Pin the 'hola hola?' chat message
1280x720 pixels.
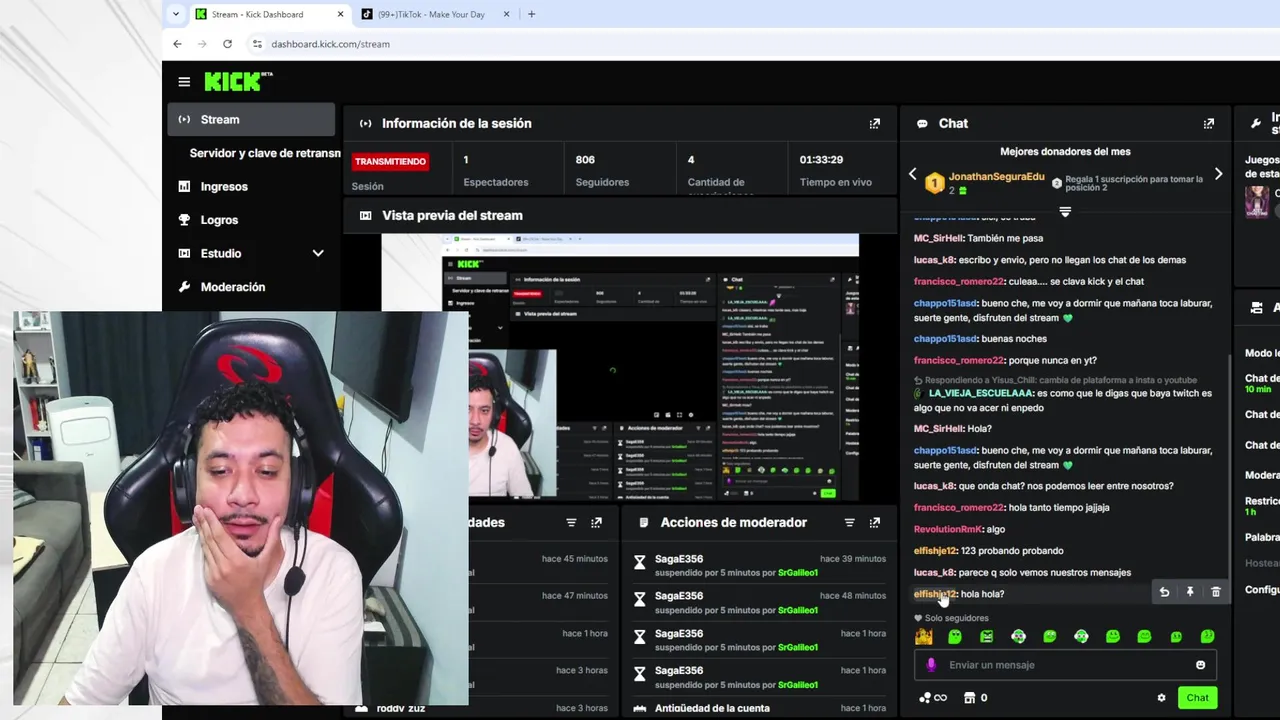[1190, 592]
